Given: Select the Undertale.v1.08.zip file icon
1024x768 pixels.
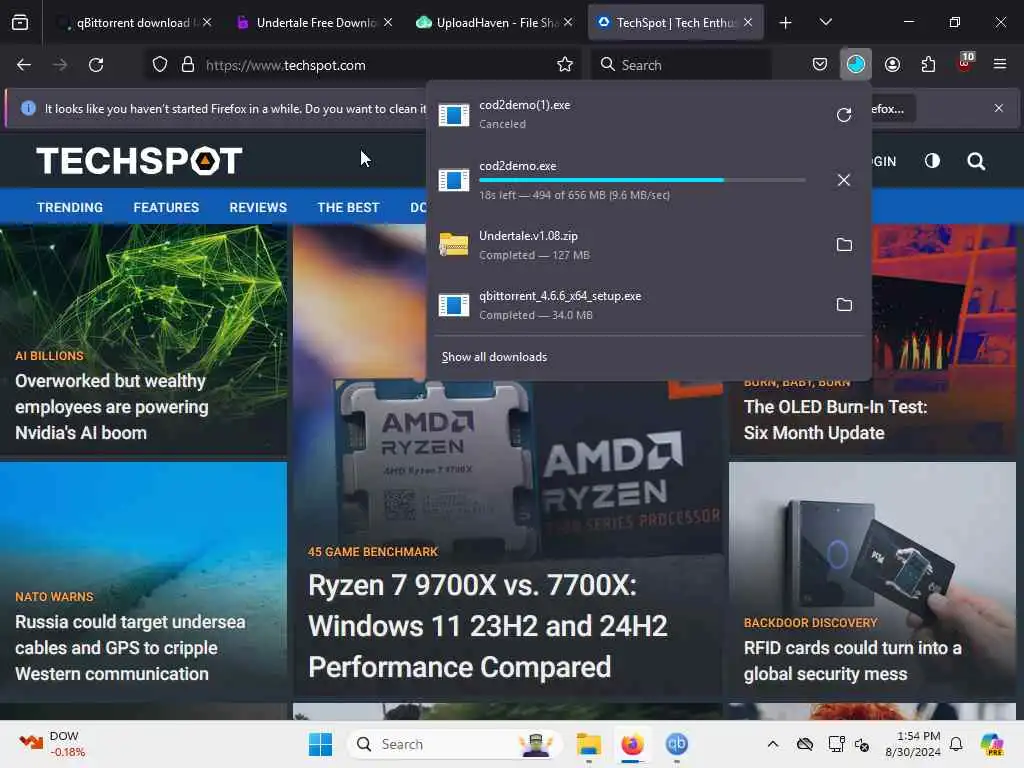Looking at the screenshot, I should 453,245.
